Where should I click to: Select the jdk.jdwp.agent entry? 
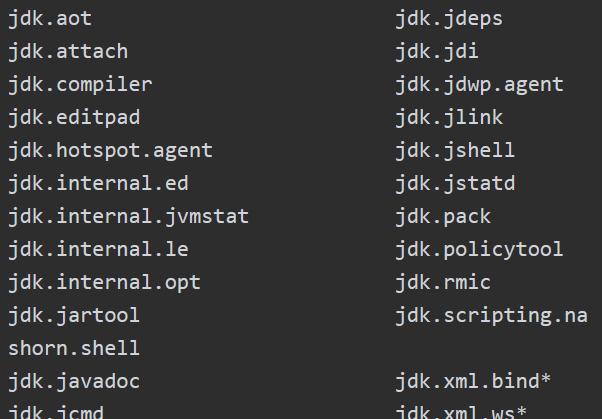[480, 85]
